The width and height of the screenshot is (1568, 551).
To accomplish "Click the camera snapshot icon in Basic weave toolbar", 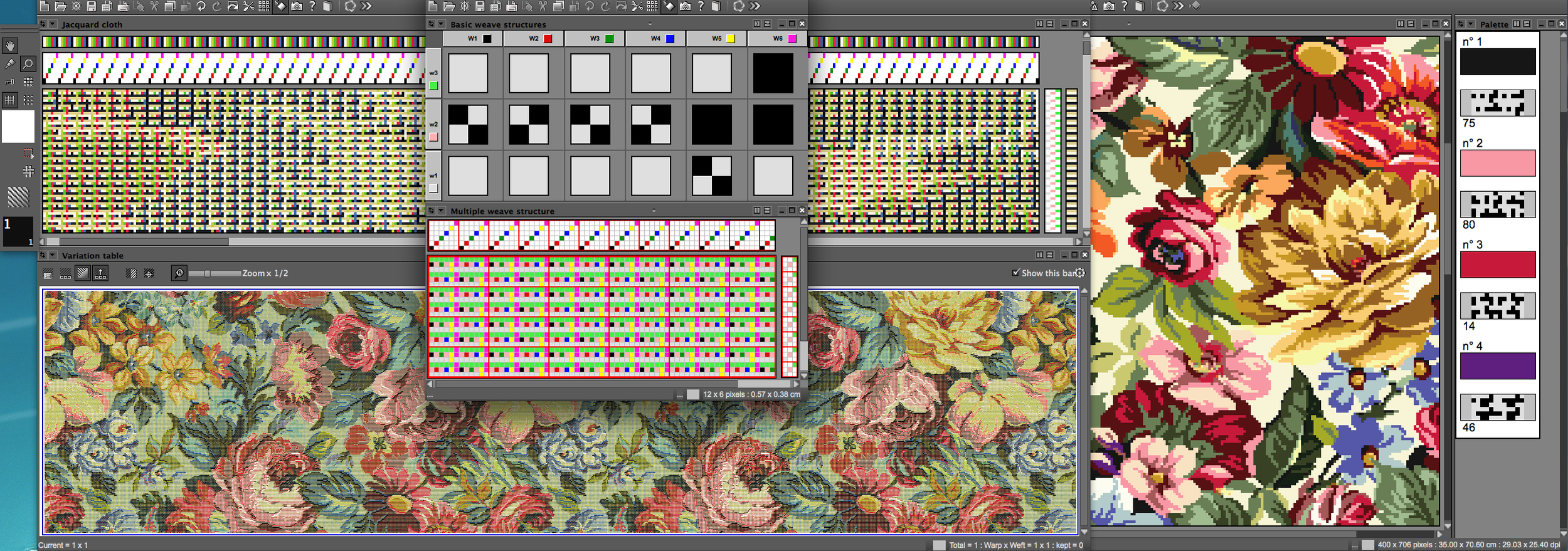I will tap(685, 6).
